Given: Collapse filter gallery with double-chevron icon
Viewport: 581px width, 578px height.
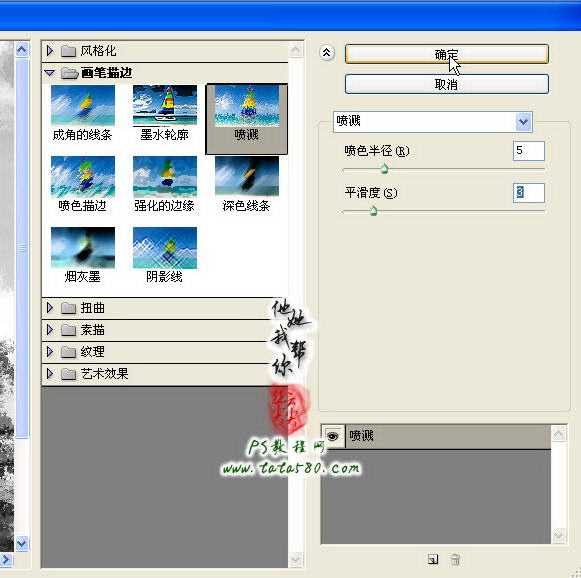Looking at the screenshot, I should click(326, 53).
